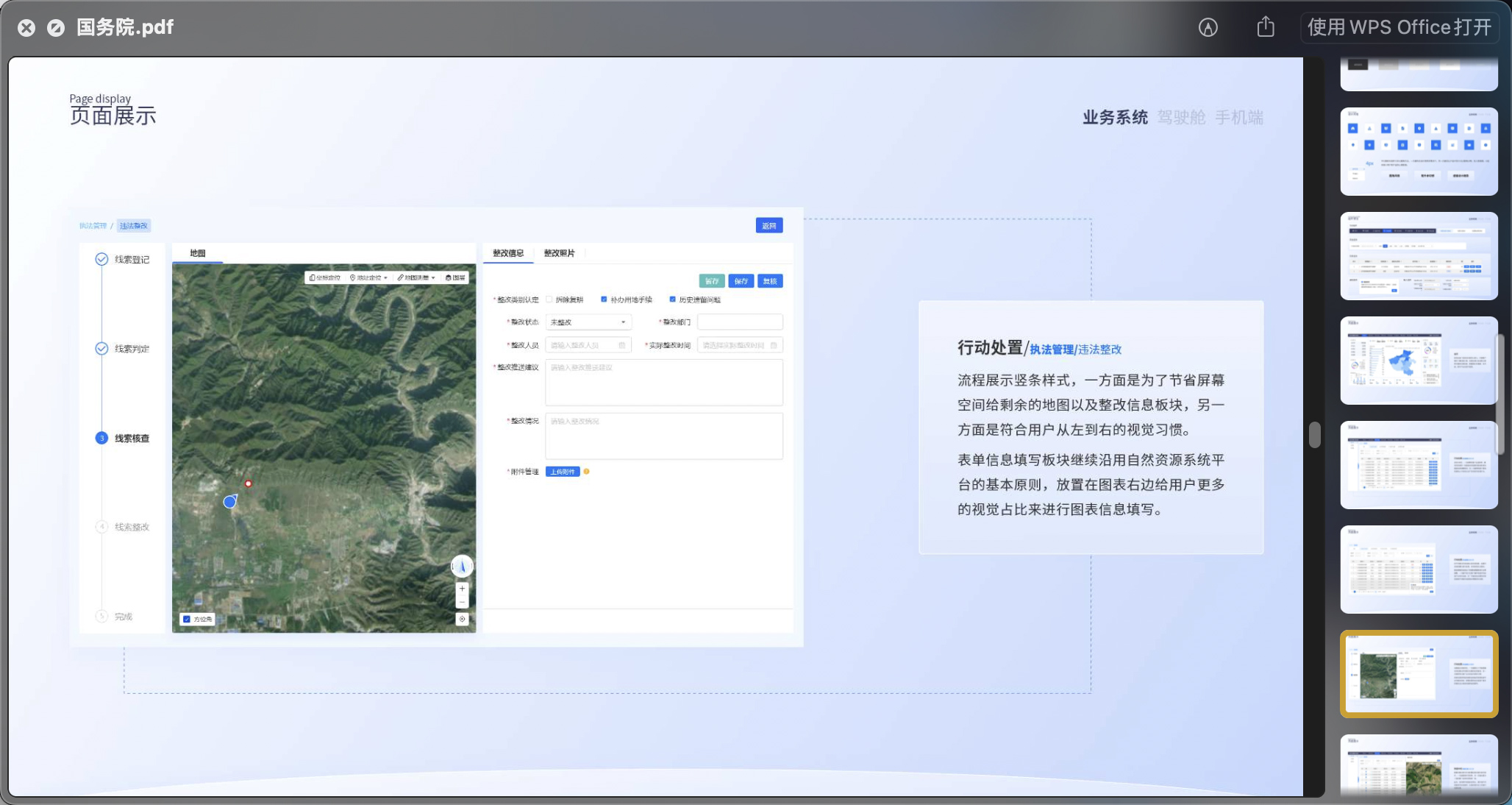
Task: Switch to the 整改信息 tab
Action: (x=508, y=253)
